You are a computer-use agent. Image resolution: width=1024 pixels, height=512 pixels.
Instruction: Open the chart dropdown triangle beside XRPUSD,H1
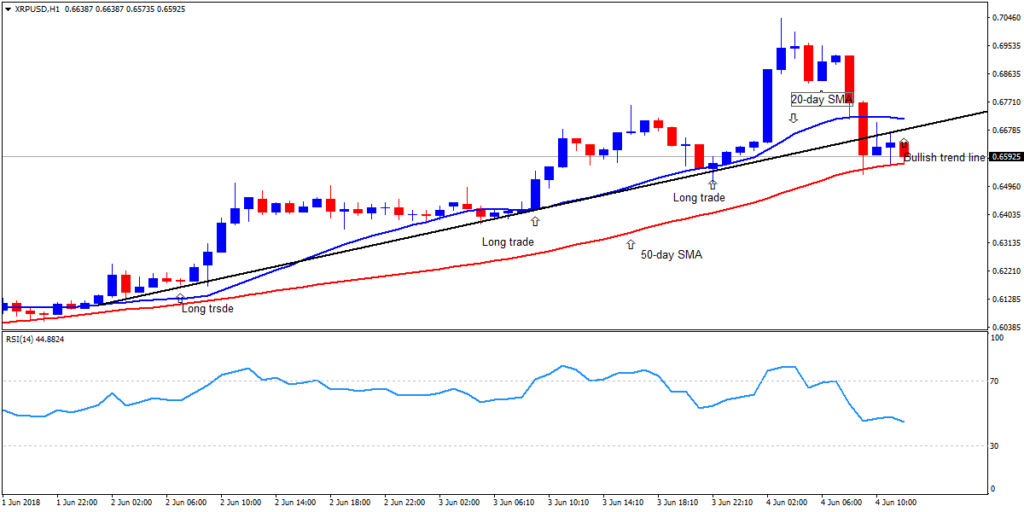8,9
